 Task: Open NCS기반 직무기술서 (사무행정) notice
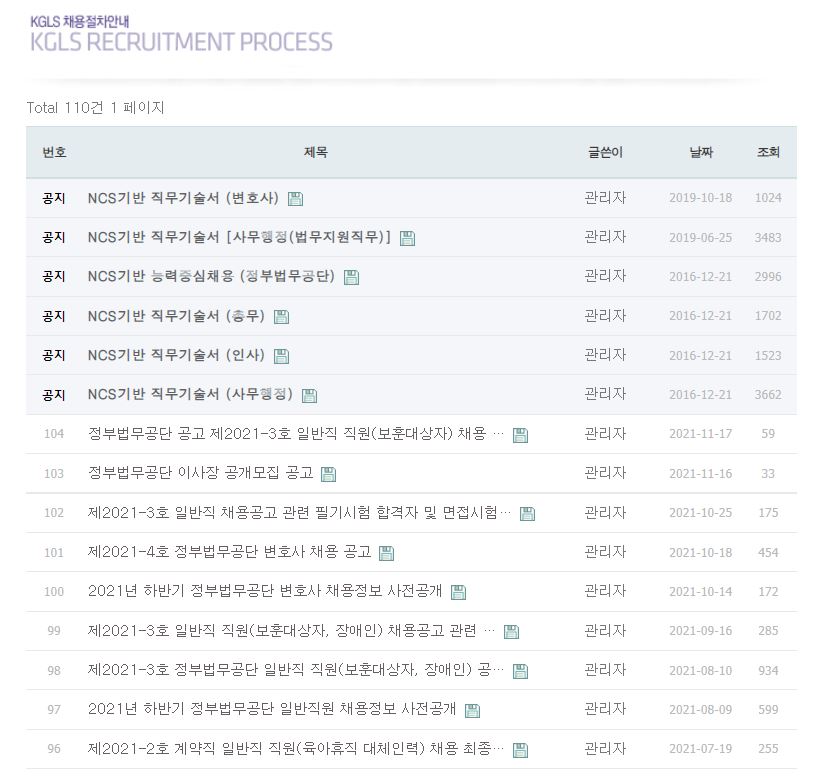click(190, 394)
